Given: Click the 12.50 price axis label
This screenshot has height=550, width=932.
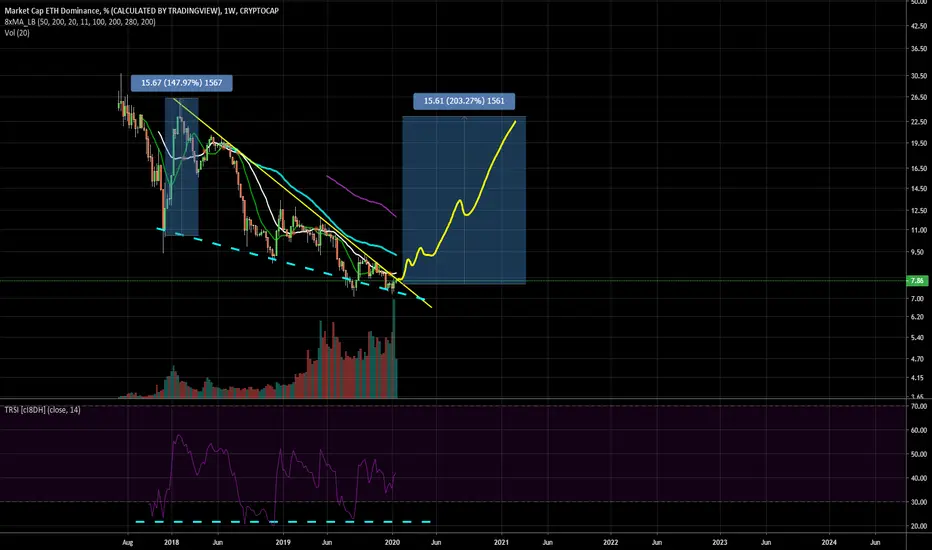Looking at the screenshot, I should [x=919, y=210].
